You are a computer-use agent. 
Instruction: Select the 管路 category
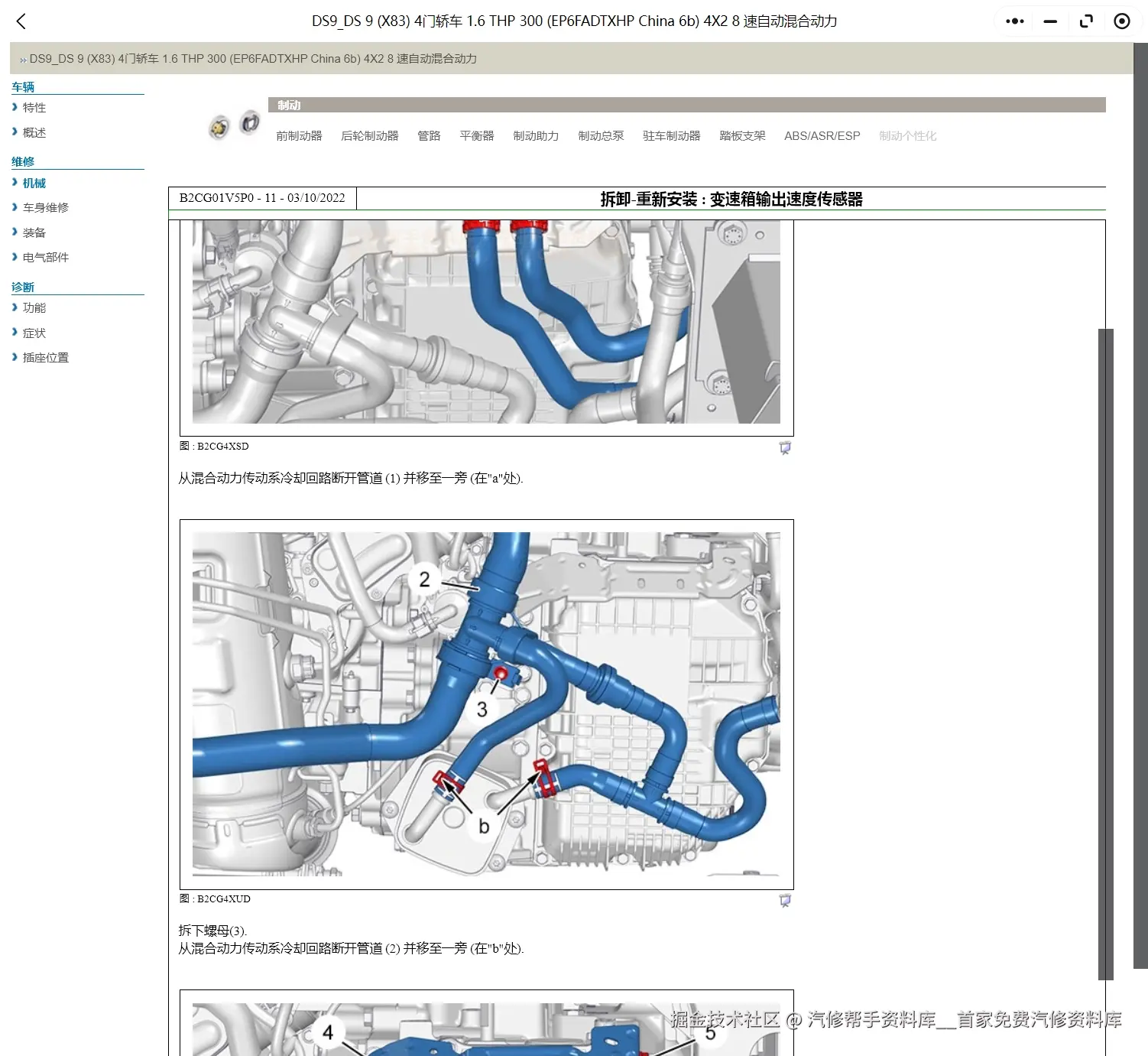pos(429,135)
